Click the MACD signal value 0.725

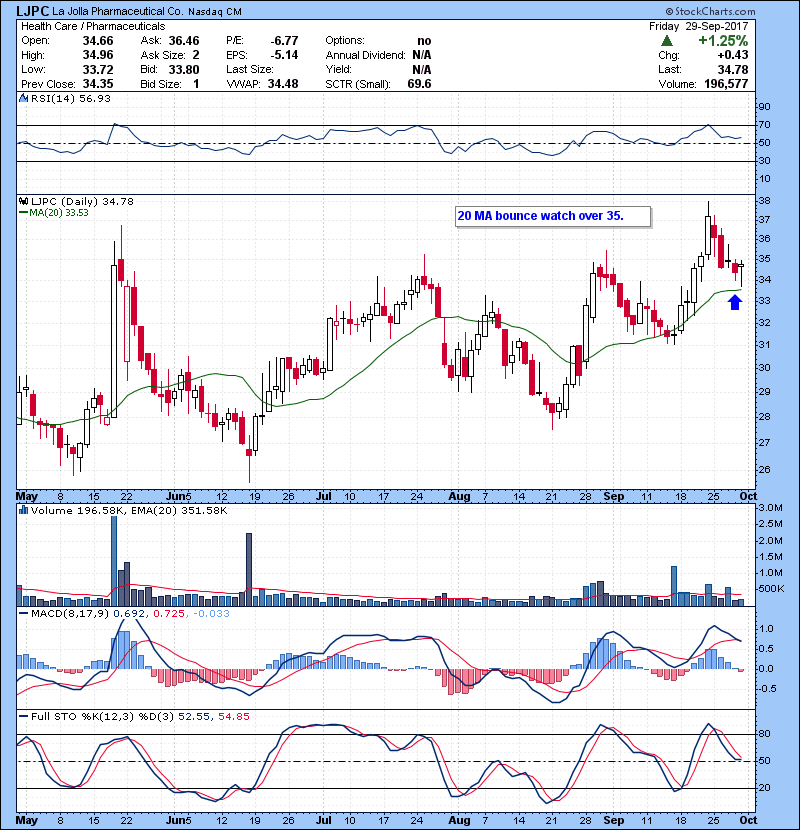click(168, 614)
